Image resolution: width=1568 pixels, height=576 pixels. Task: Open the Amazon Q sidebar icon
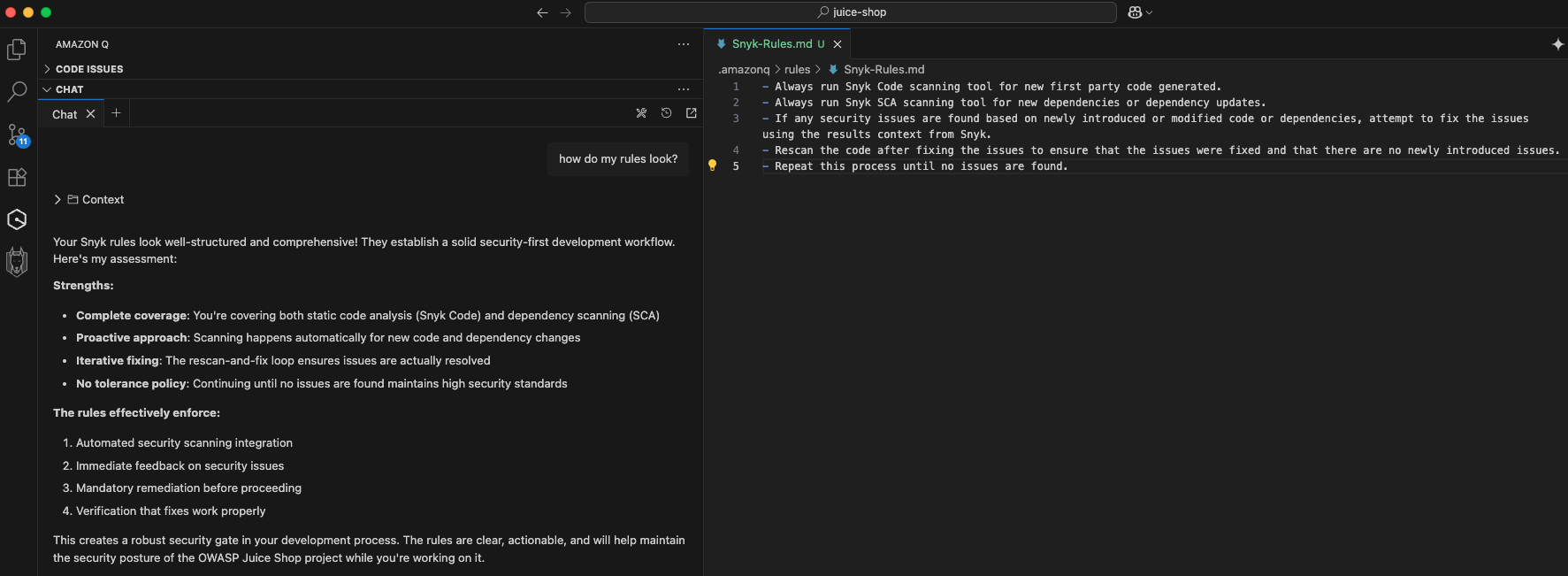tap(17, 219)
